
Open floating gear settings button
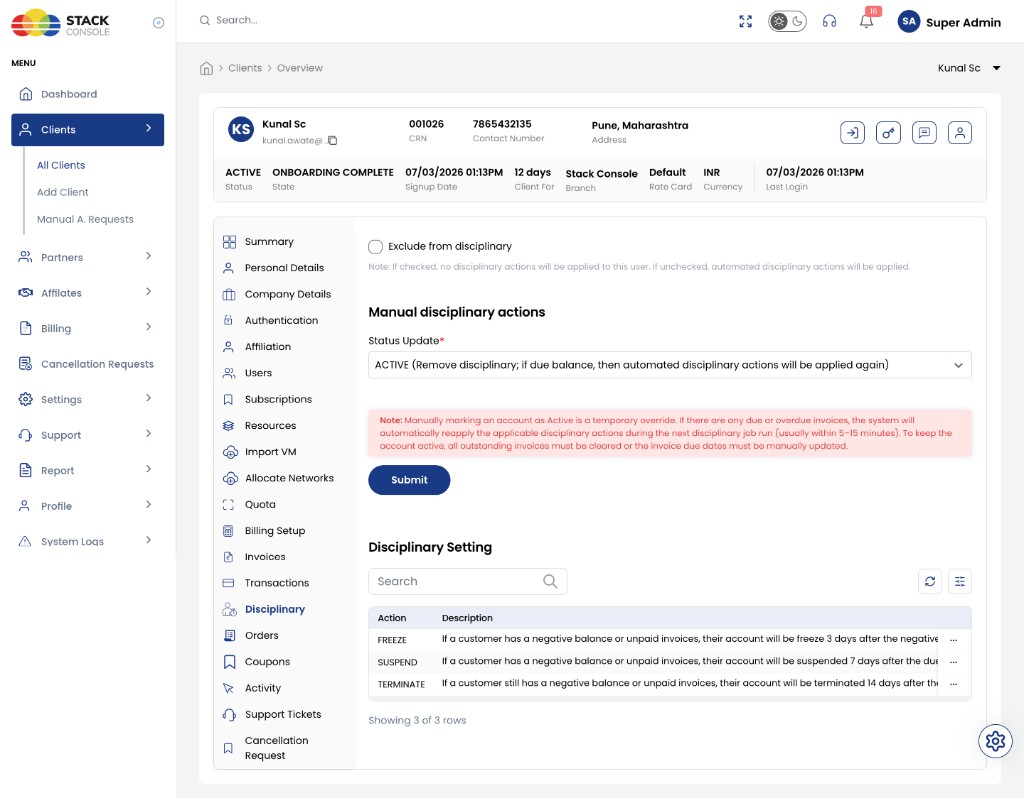[x=995, y=741]
